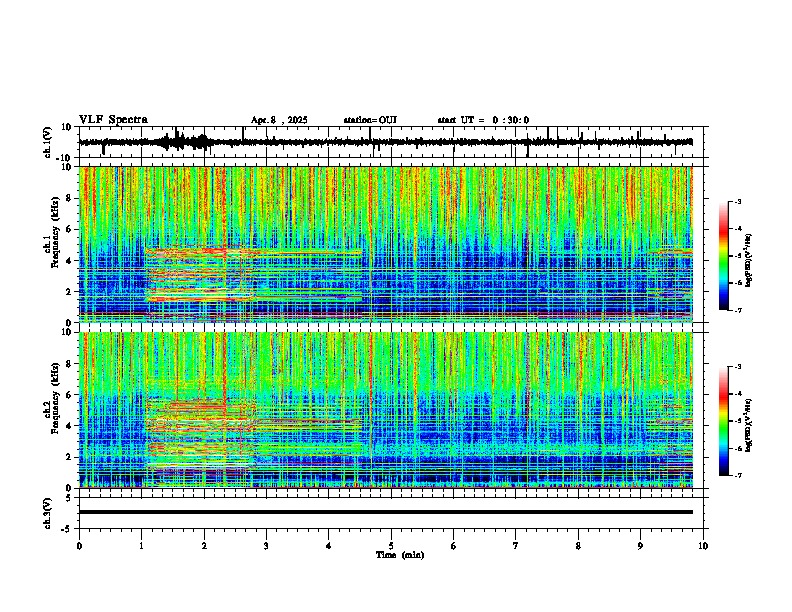The width and height of the screenshot is (792, 612).
Task: Click the '-7' tick on ch.1 colorbar
Action: coord(738,310)
